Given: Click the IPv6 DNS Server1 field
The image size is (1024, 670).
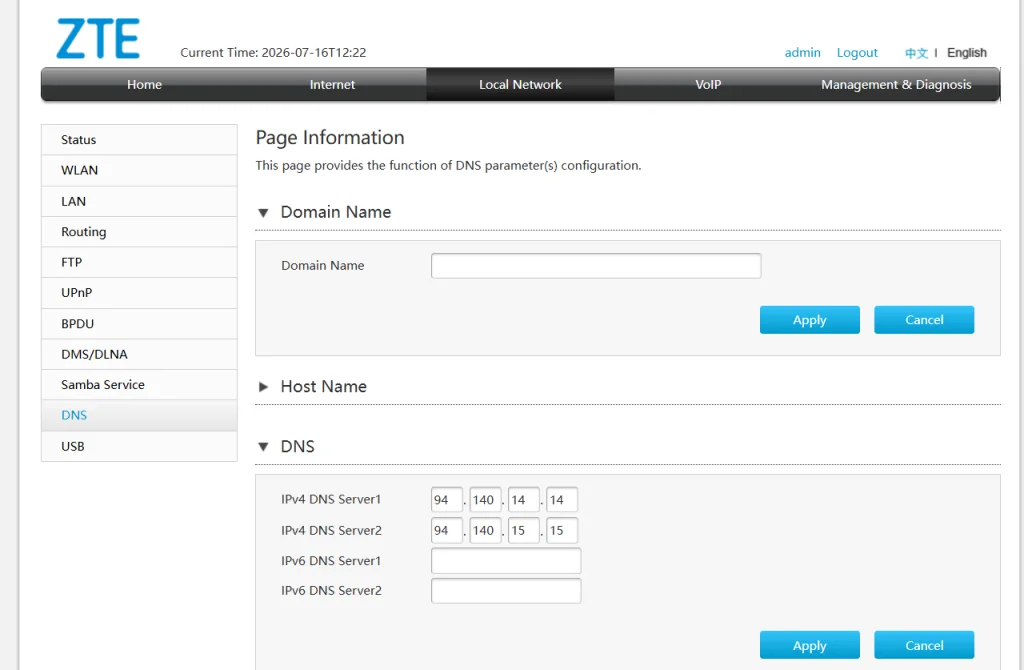Looking at the screenshot, I should click(505, 560).
